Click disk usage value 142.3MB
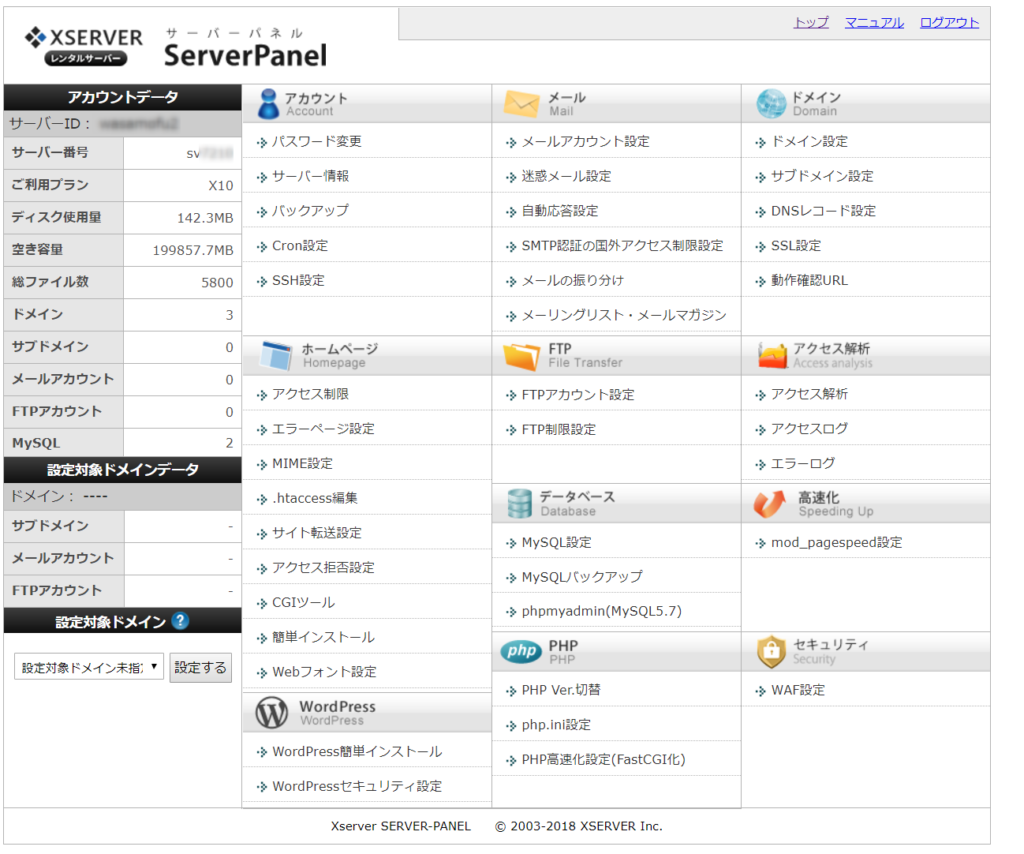 (205, 218)
